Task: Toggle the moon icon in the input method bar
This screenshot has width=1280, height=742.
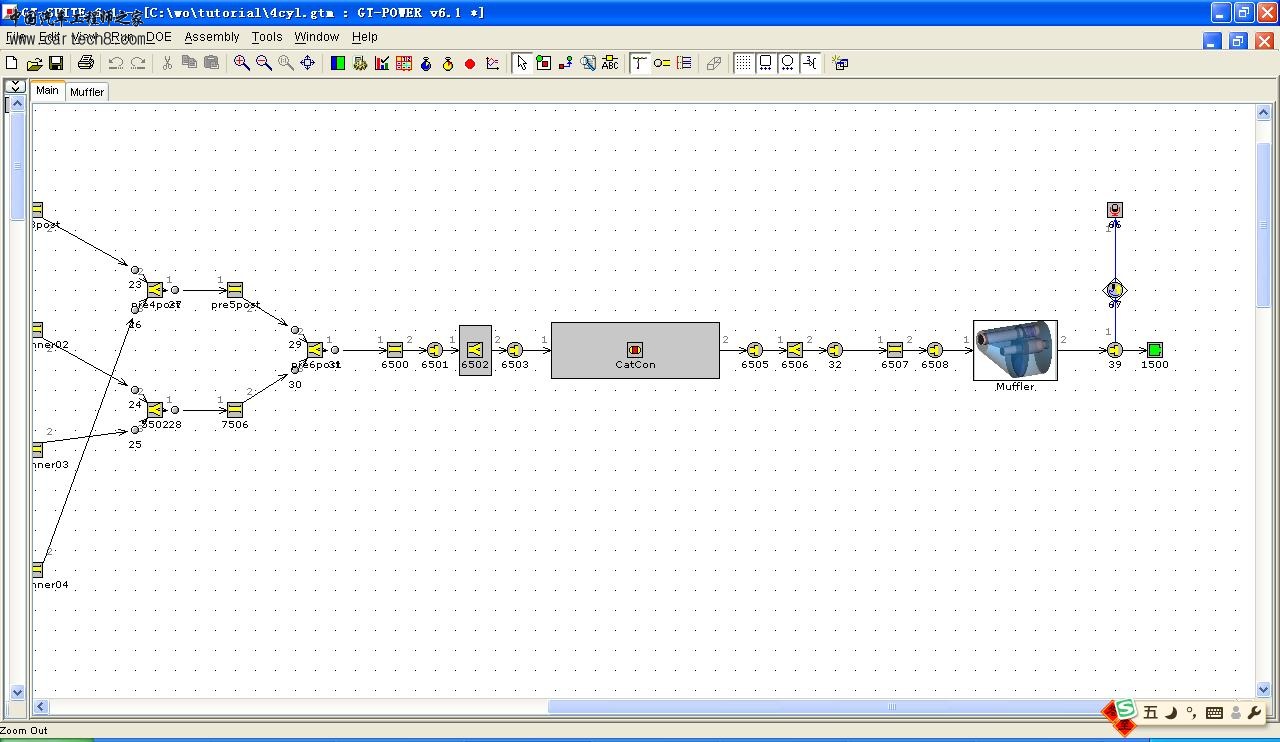Action: pos(1170,713)
